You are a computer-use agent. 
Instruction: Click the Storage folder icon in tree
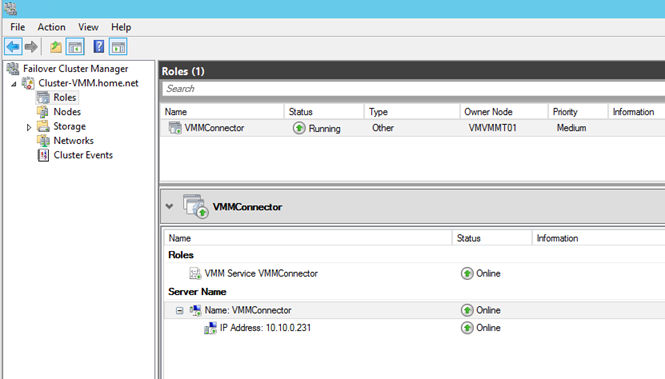click(43, 126)
